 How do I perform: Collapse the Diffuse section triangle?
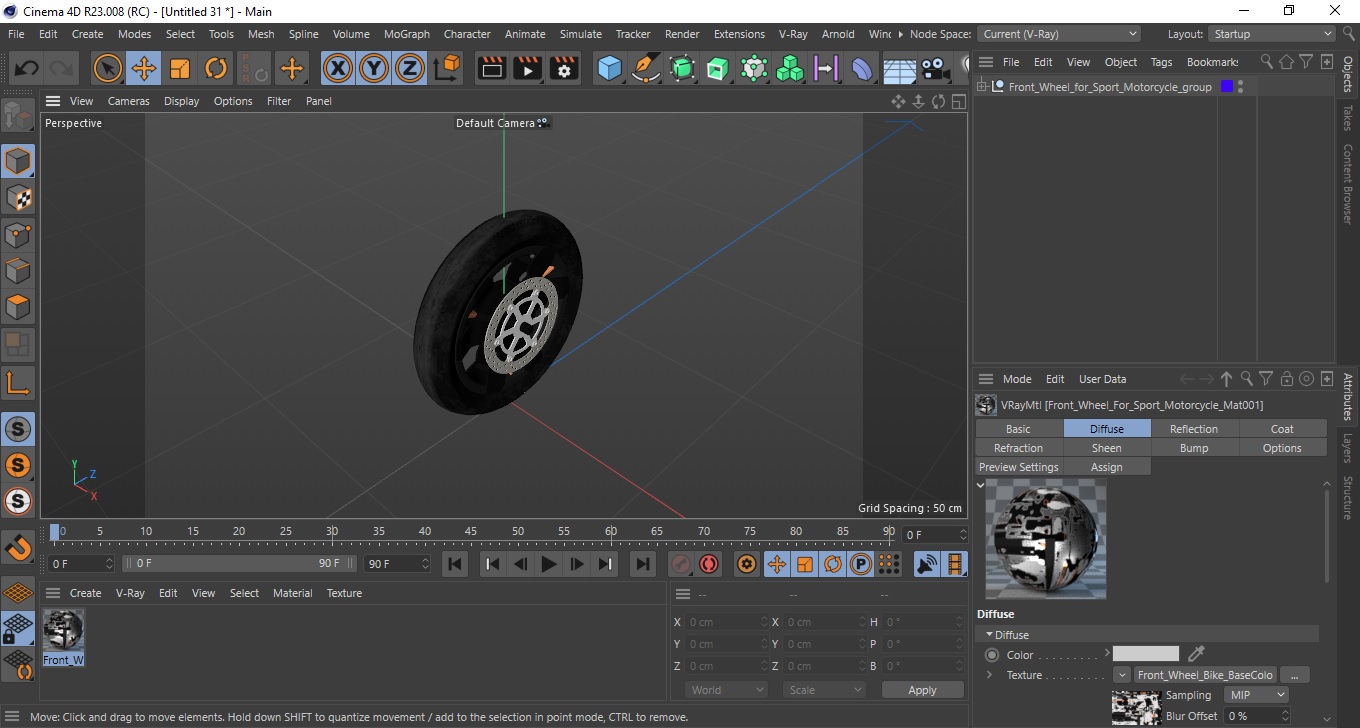(989, 634)
